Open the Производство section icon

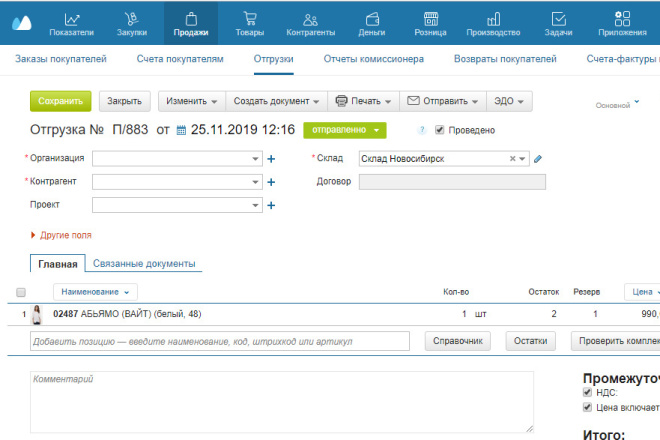[493, 19]
